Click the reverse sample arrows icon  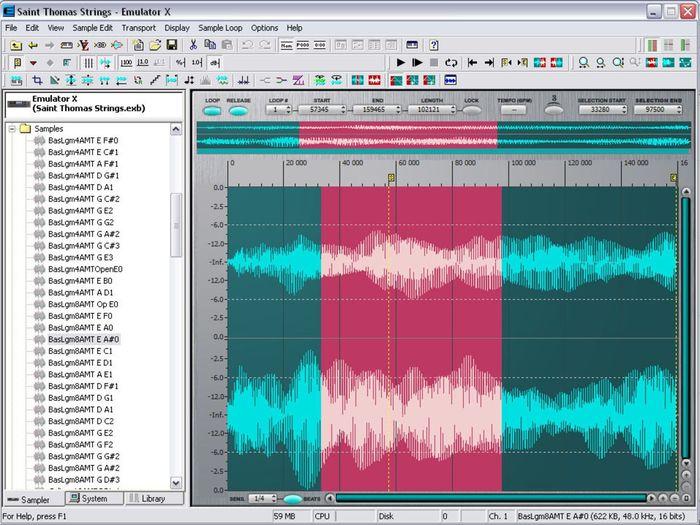pyautogui.click(x=121, y=80)
